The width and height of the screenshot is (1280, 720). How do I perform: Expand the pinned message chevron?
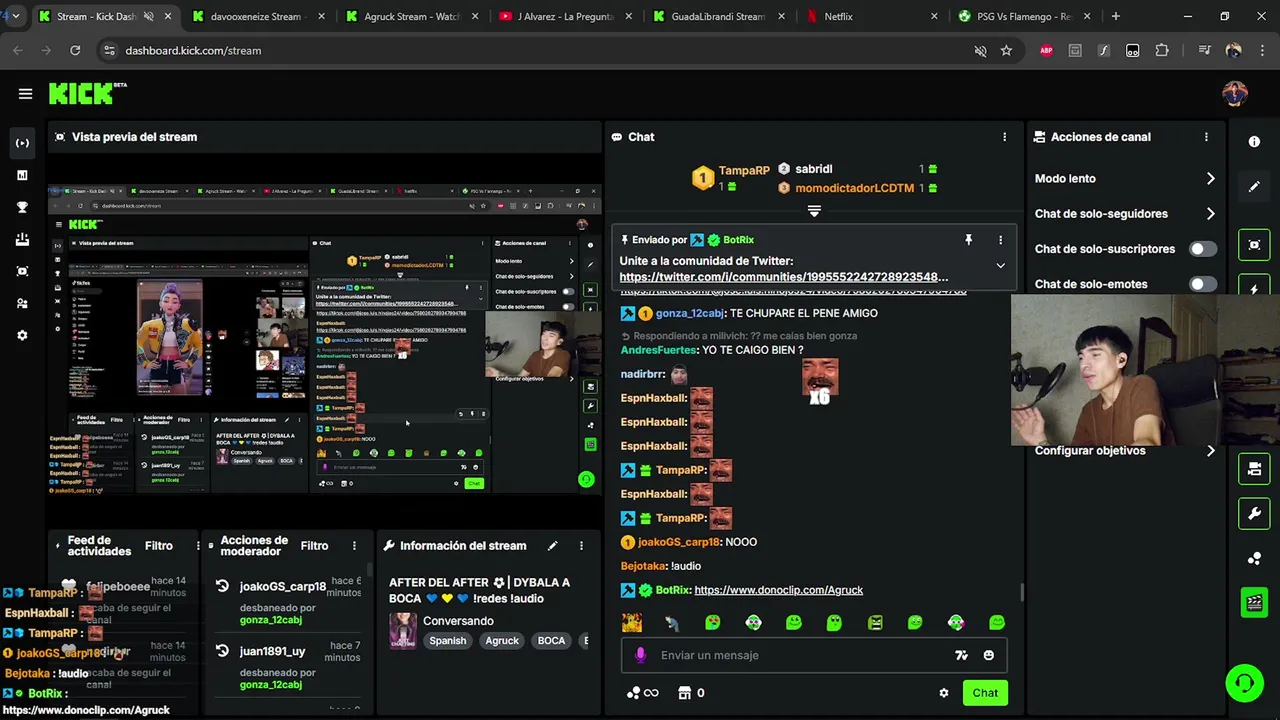coord(1000,266)
